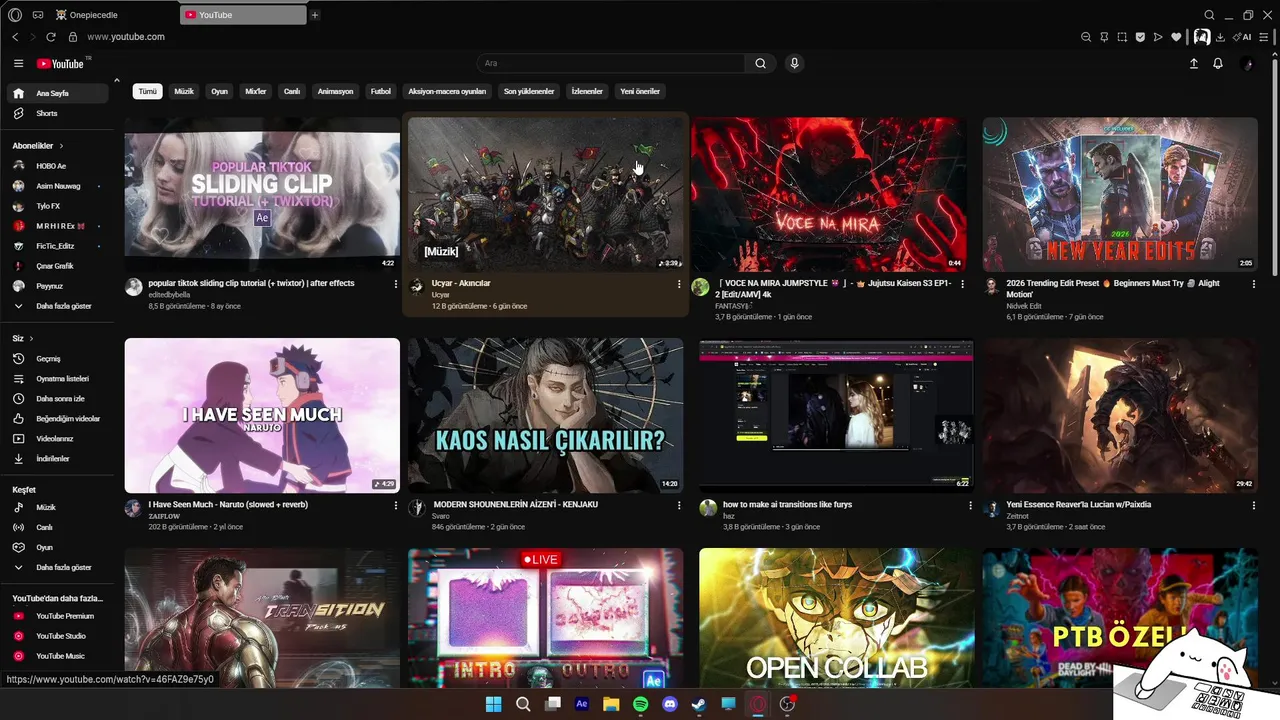Click the browser address bar URL
Image resolution: width=1280 pixels, height=720 pixels.
pyautogui.click(x=126, y=37)
